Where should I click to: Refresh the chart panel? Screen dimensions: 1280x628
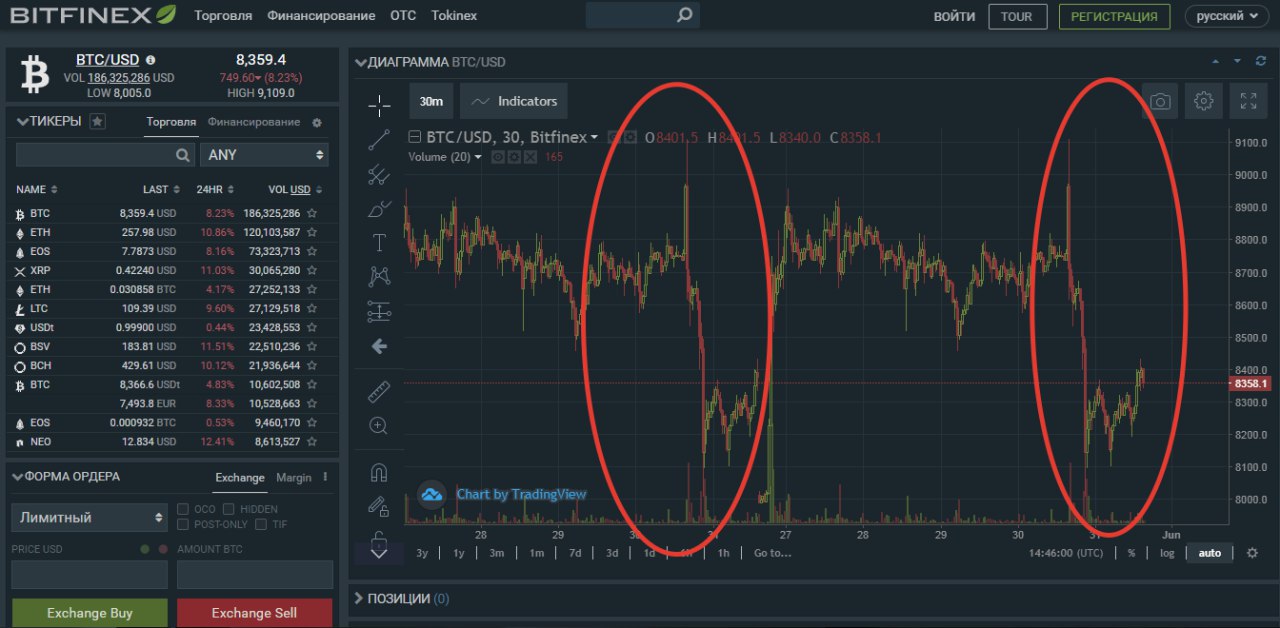coord(1262,61)
